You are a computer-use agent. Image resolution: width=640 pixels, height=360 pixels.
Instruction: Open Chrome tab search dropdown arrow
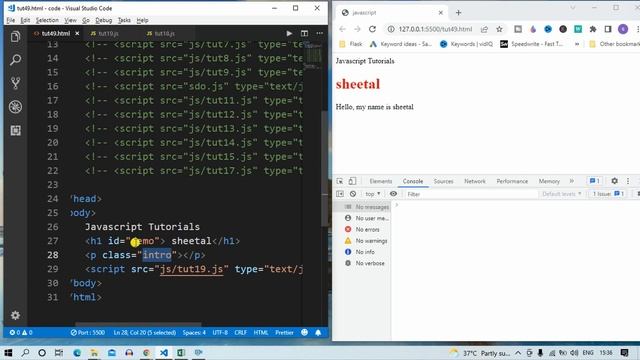click(573, 8)
